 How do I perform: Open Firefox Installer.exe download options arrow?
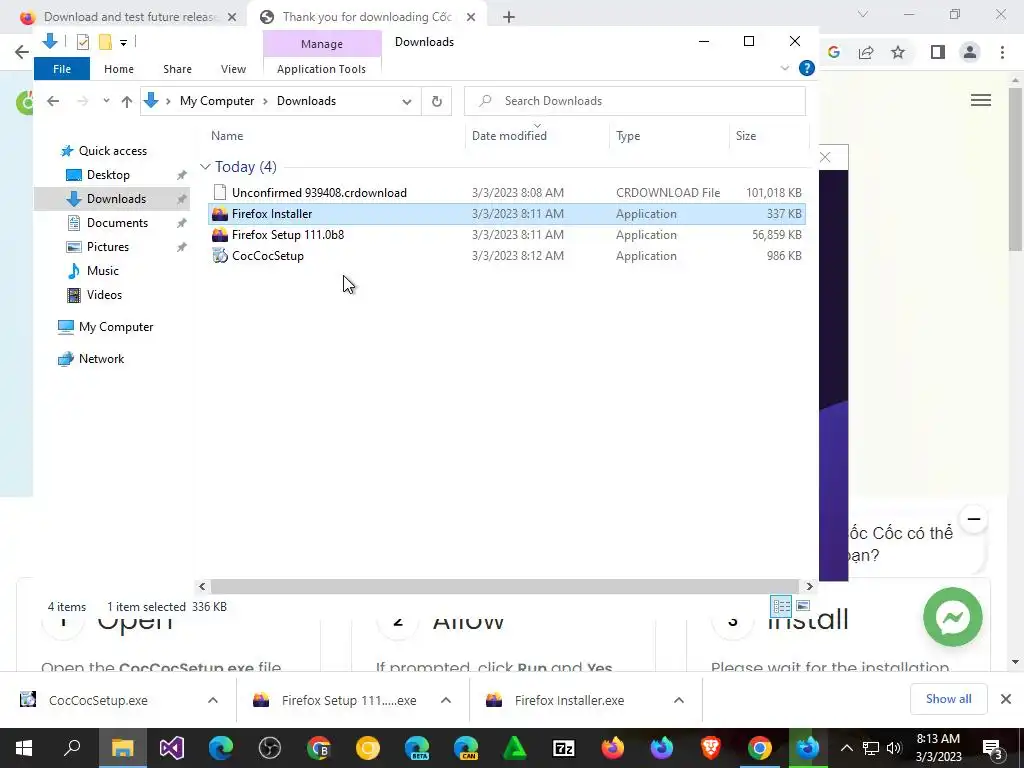679,700
